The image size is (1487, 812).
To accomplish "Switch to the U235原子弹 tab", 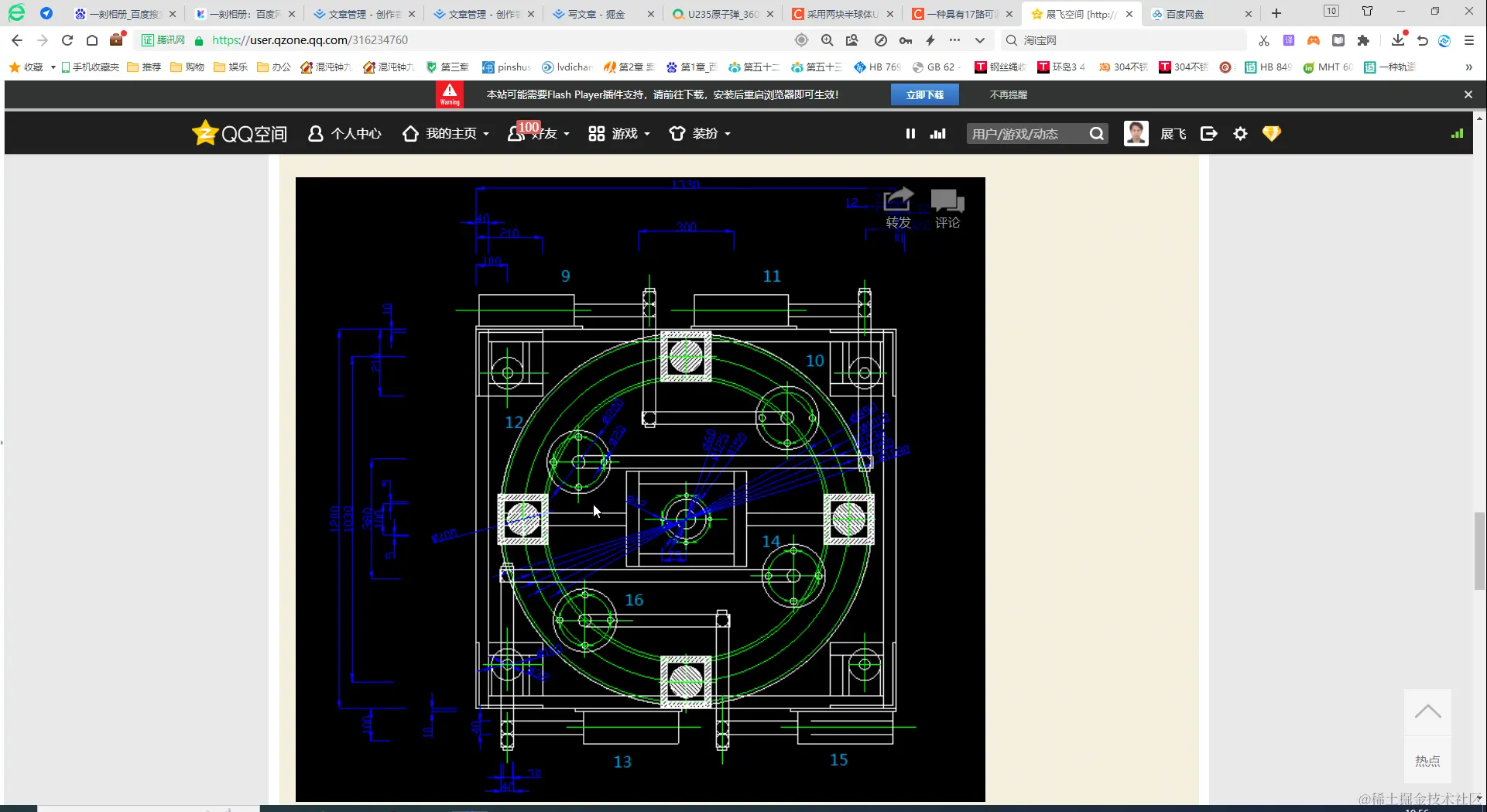I will pos(724,14).
